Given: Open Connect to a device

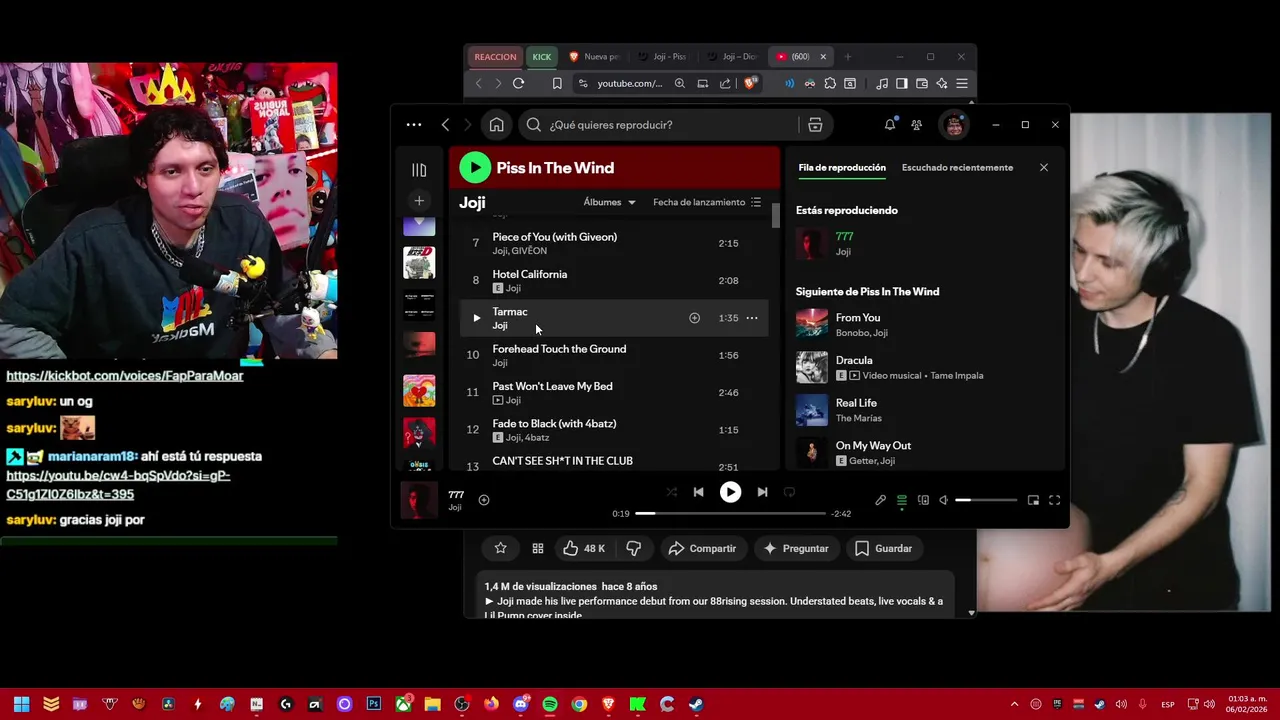Looking at the screenshot, I should 923,500.
